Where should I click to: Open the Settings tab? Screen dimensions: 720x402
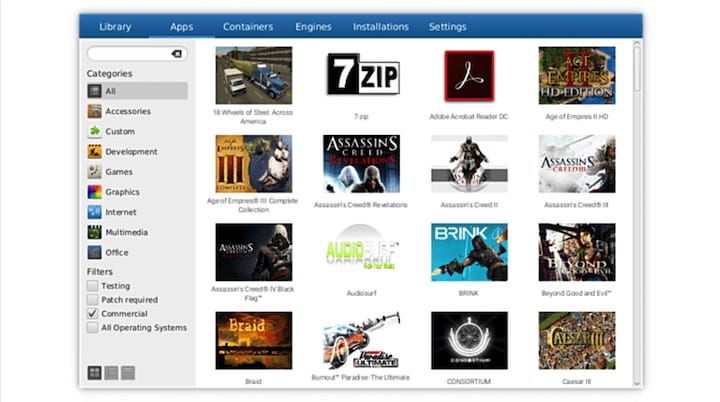point(448,27)
